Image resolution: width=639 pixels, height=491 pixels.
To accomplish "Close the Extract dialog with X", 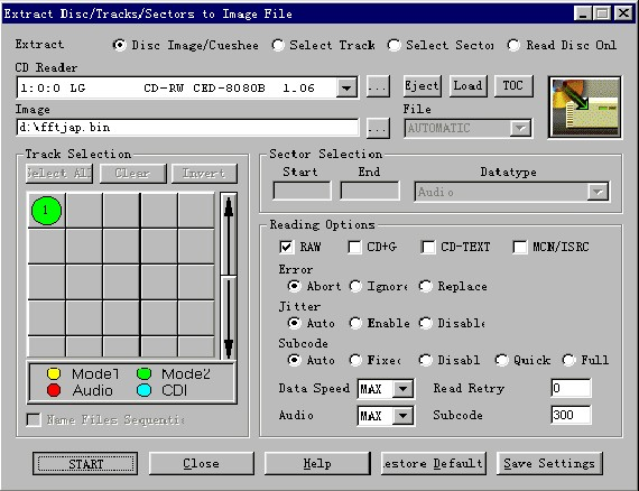I will [x=624, y=13].
